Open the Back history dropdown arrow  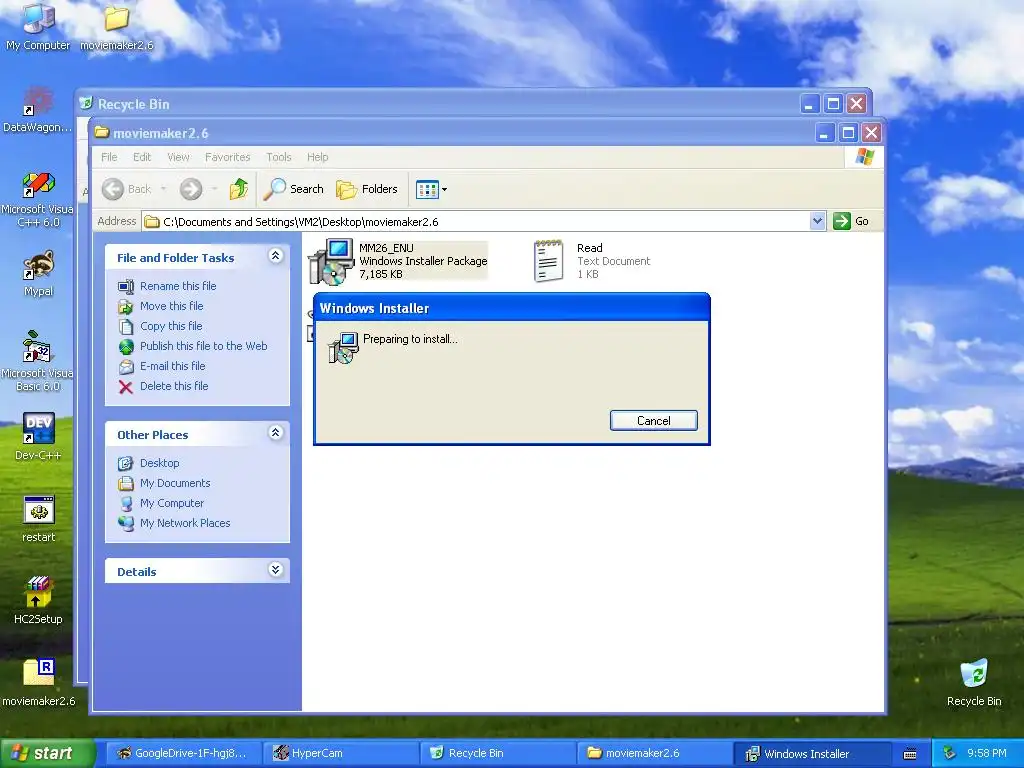pos(163,189)
